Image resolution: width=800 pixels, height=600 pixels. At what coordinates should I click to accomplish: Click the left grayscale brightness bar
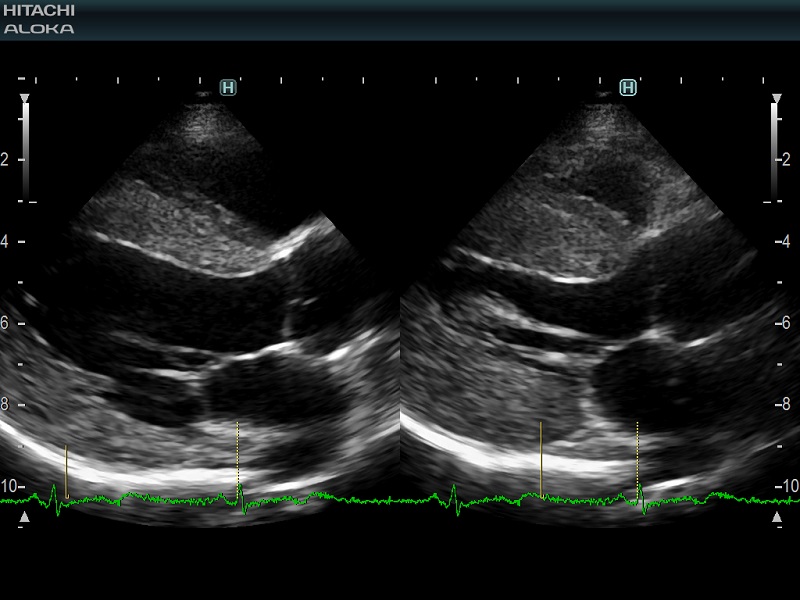point(26,150)
